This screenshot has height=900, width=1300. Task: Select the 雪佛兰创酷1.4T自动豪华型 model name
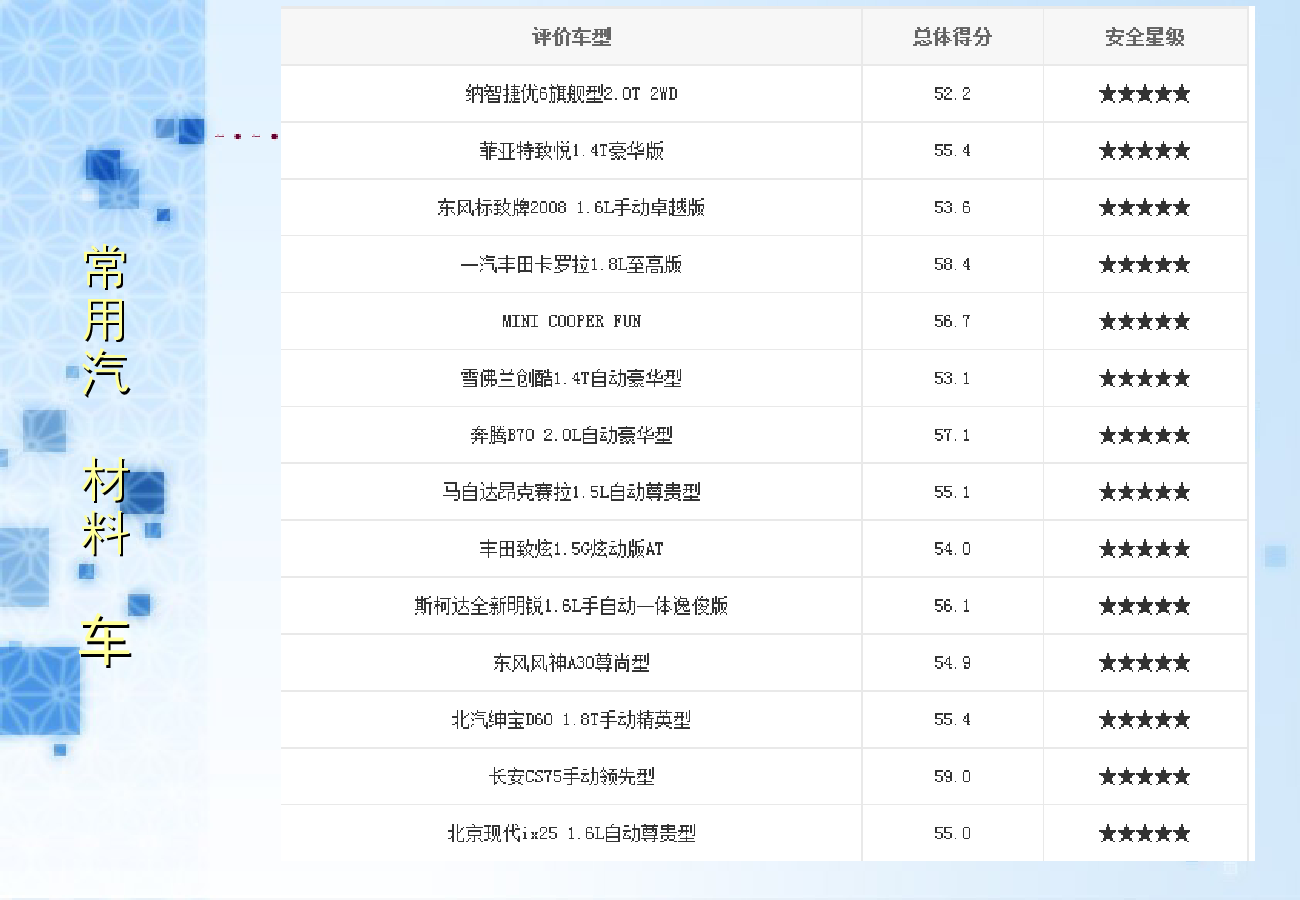(x=571, y=378)
